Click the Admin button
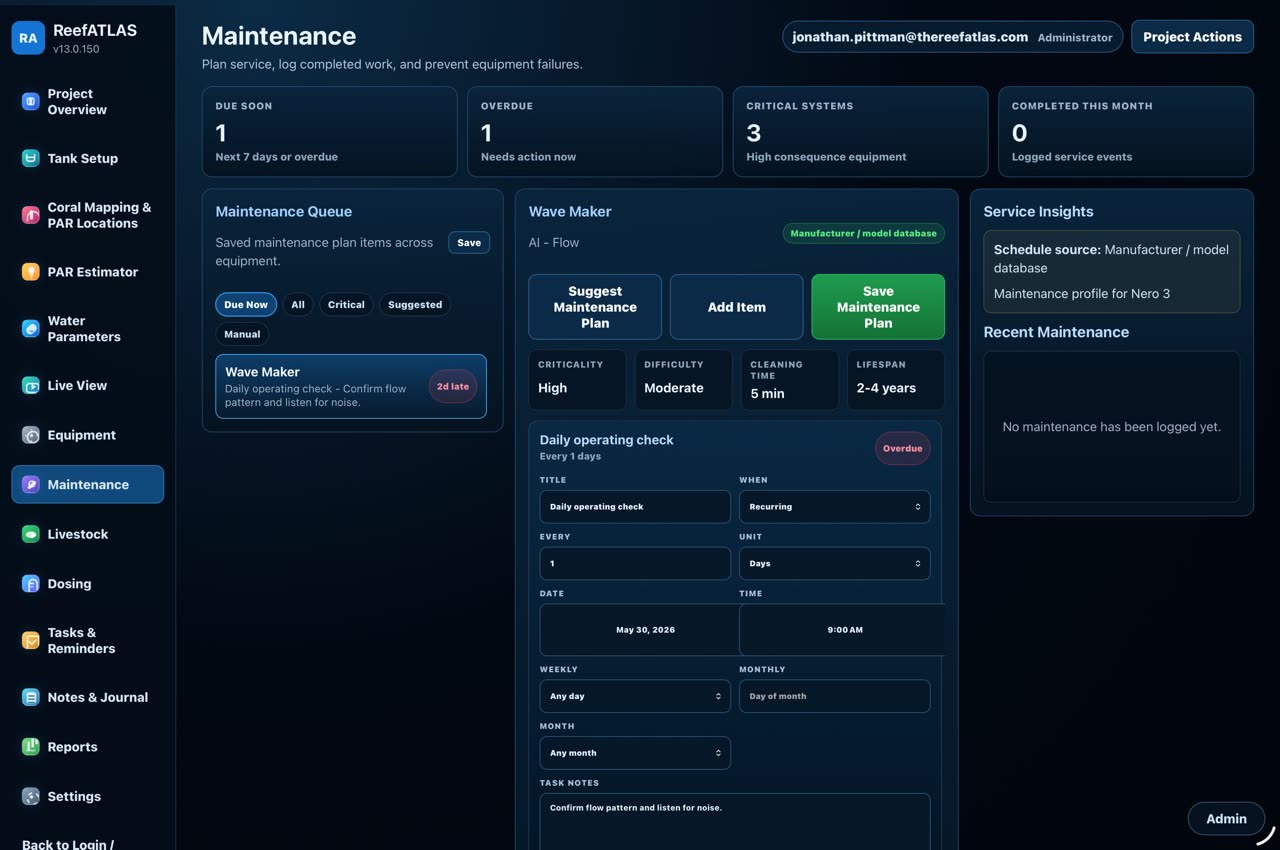The width and height of the screenshot is (1280, 850). point(1226,818)
